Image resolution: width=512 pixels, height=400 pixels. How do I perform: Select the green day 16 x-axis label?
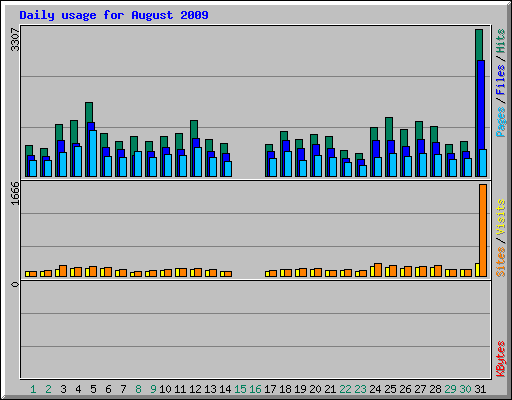coord(255,389)
